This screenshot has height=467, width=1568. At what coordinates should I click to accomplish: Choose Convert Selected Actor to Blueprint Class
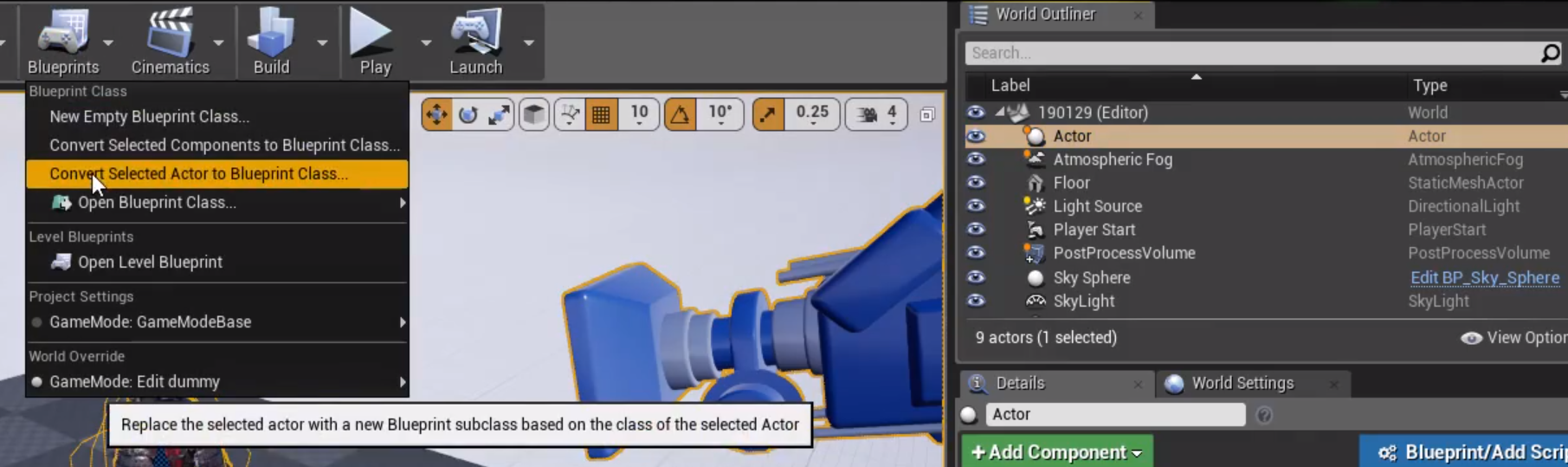[x=217, y=173]
